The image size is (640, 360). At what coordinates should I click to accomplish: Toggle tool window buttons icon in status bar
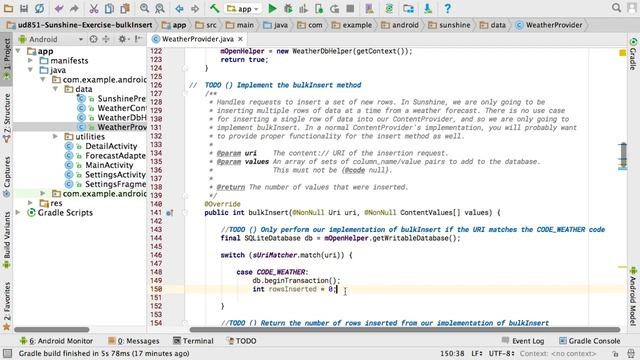point(7,353)
